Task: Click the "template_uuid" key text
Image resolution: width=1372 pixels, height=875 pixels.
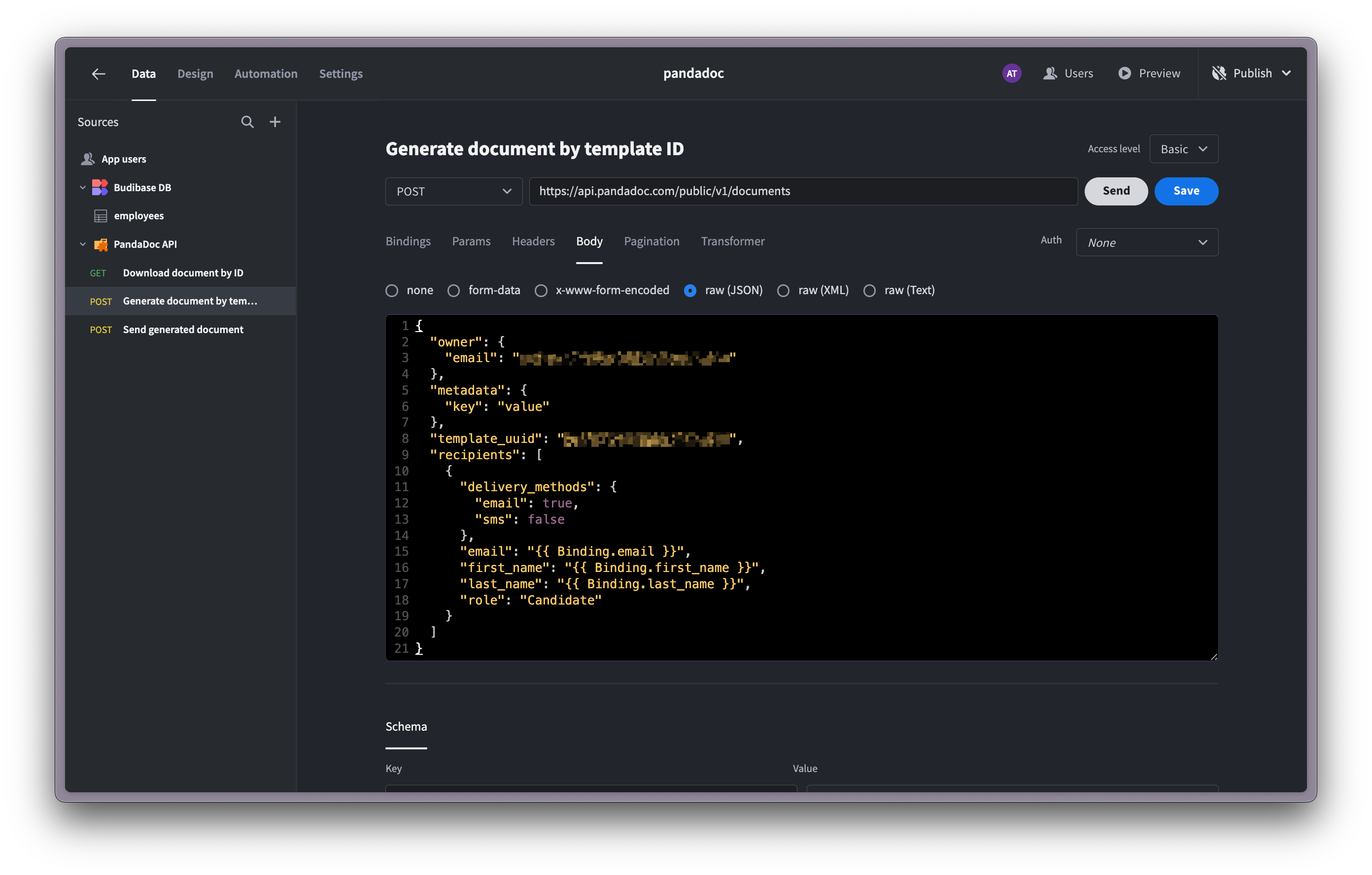Action: click(x=486, y=439)
